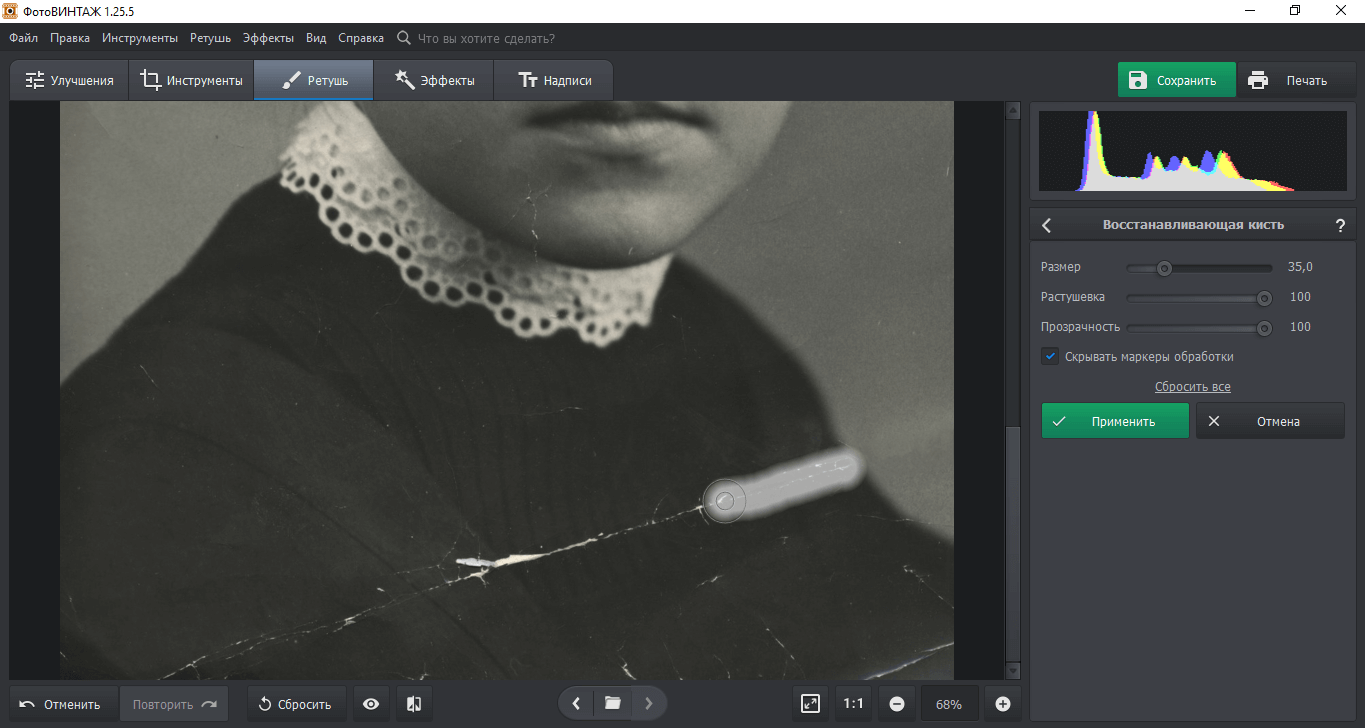This screenshot has width=1365, height=728.
Task: Set zoom to 1:1 scale
Action: [x=853, y=704]
